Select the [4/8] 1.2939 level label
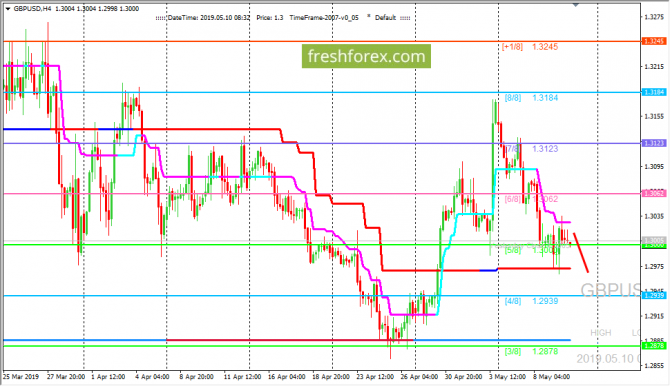The image size is (670, 386). coord(531,301)
